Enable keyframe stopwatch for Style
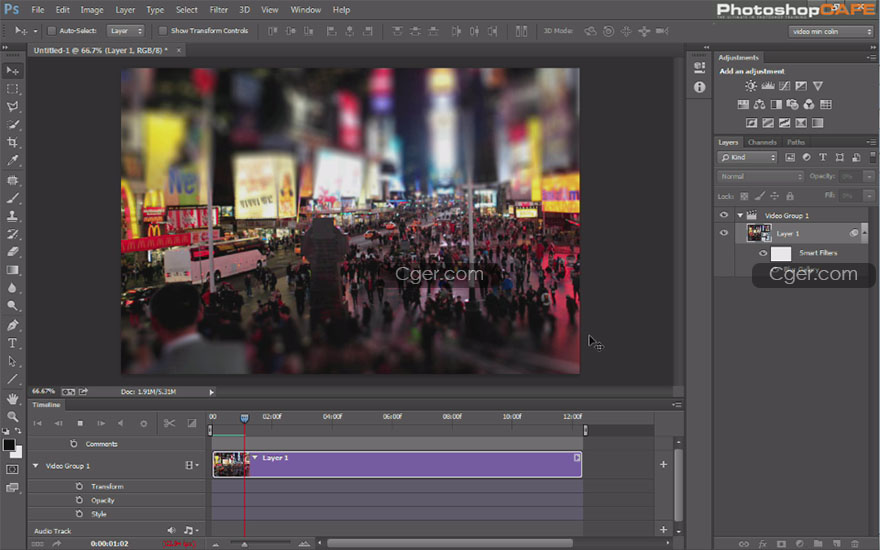This screenshot has width=880, height=550. coord(79,514)
